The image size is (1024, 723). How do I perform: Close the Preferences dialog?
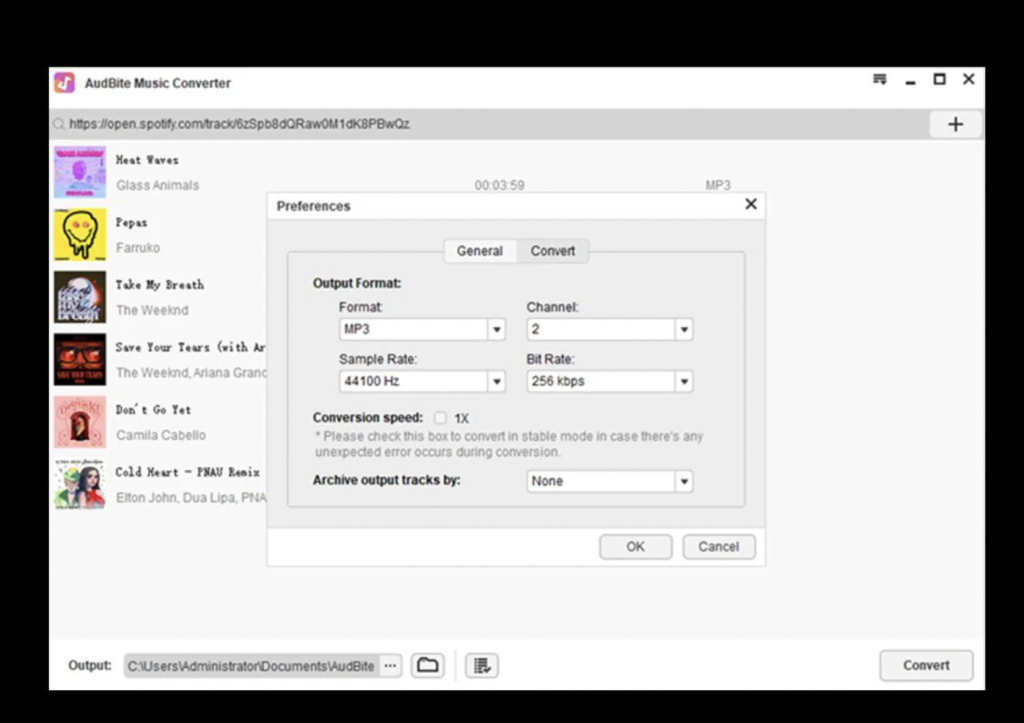751,204
